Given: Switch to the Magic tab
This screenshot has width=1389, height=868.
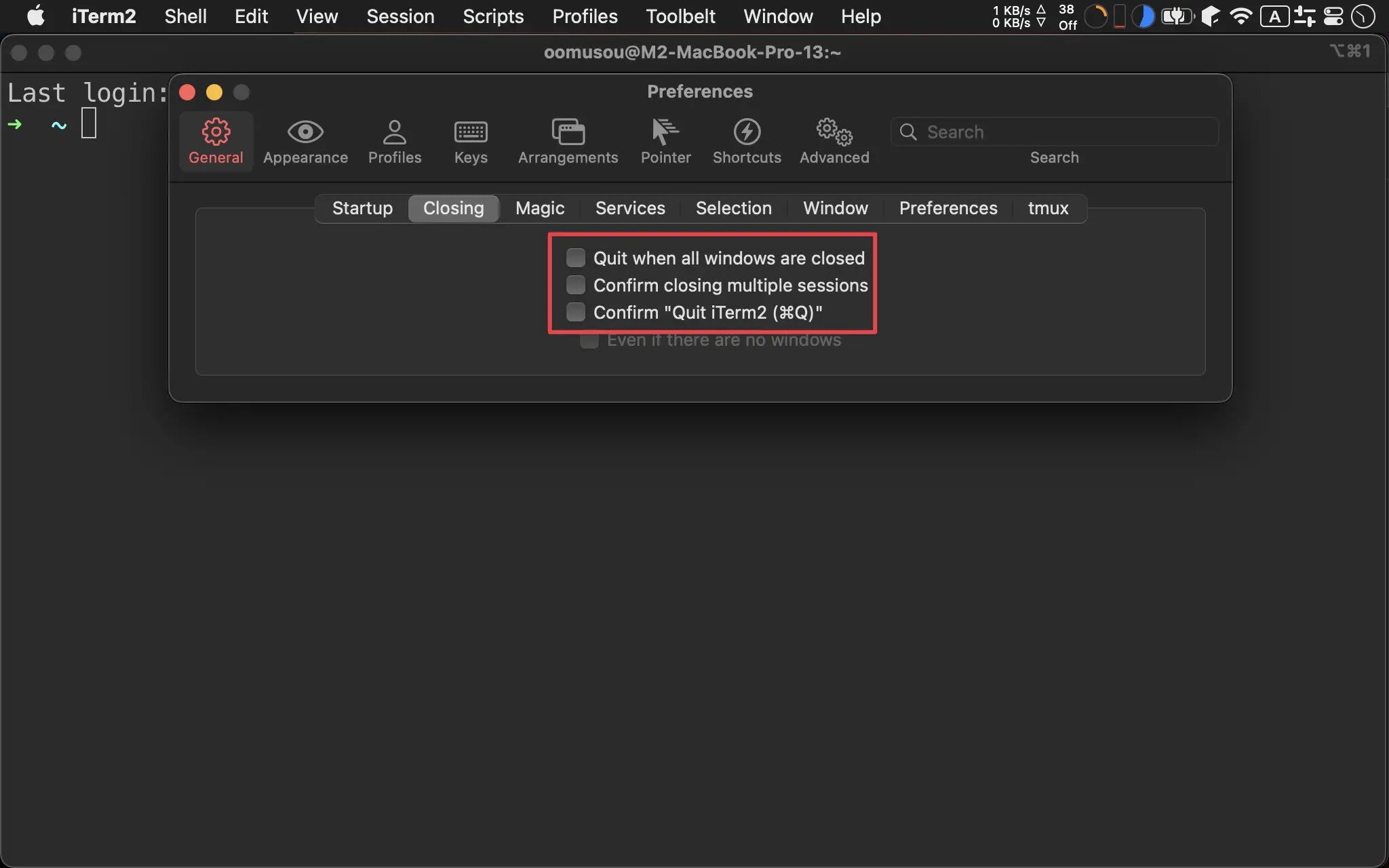Looking at the screenshot, I should pos(540,208).
